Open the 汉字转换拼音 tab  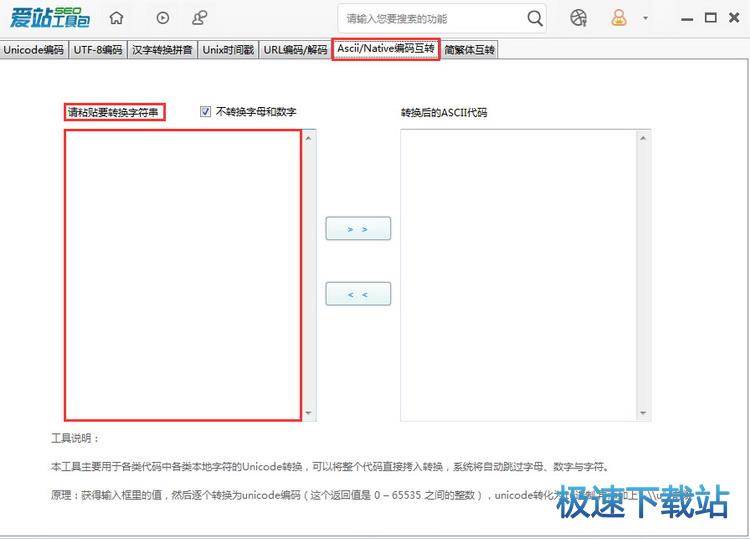(162, 50)
